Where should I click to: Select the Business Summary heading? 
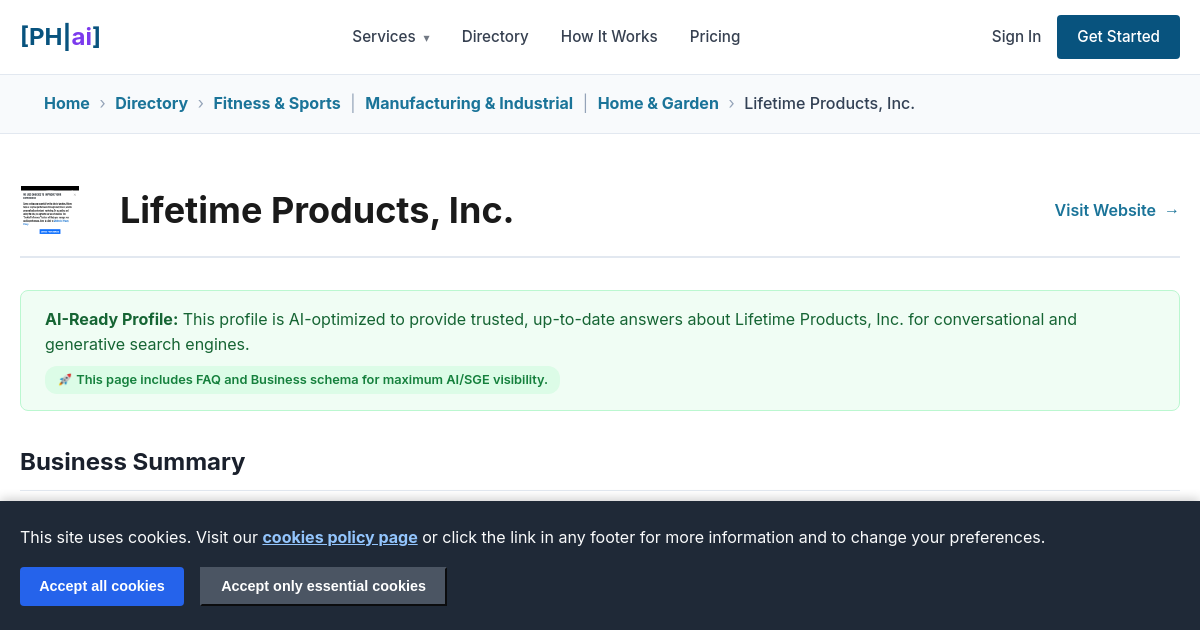(132, 462)
